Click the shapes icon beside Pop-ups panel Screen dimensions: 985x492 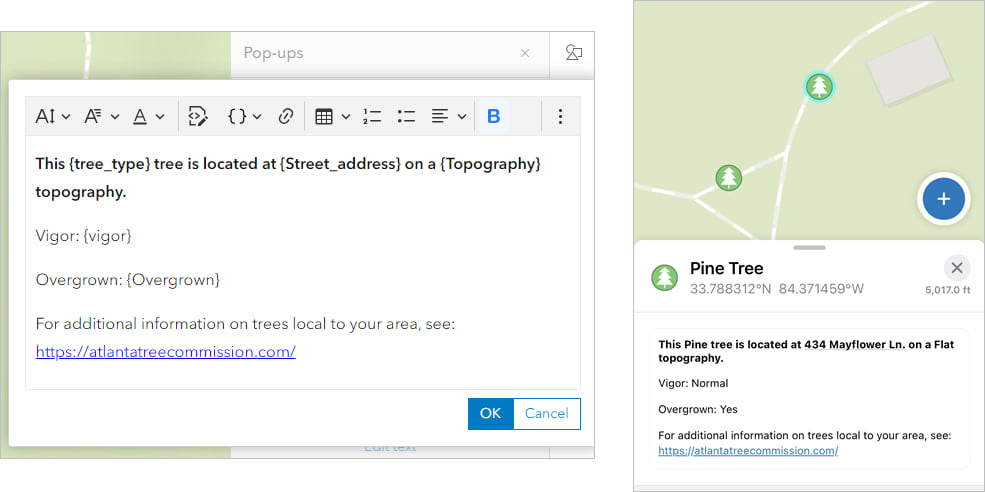click(573, 53)
